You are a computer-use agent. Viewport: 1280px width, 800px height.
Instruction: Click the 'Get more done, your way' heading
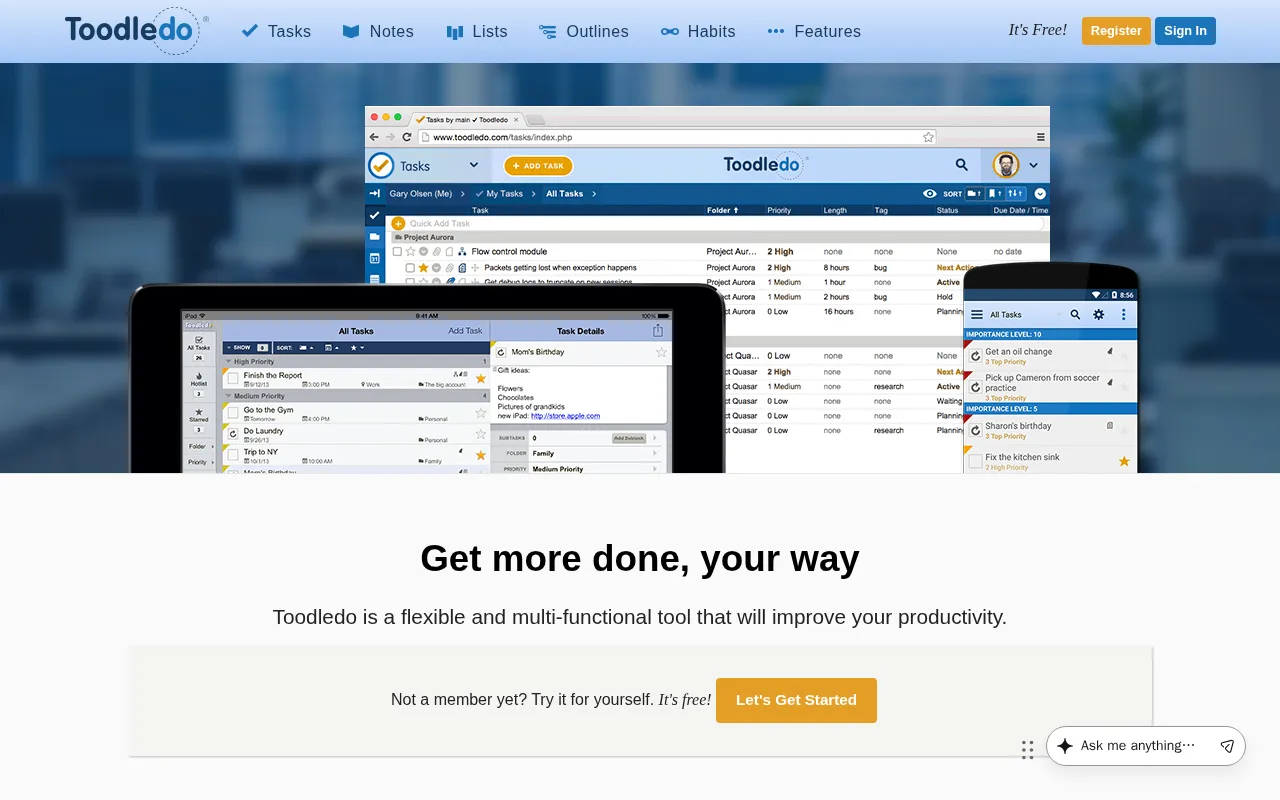tap(640, 558)
